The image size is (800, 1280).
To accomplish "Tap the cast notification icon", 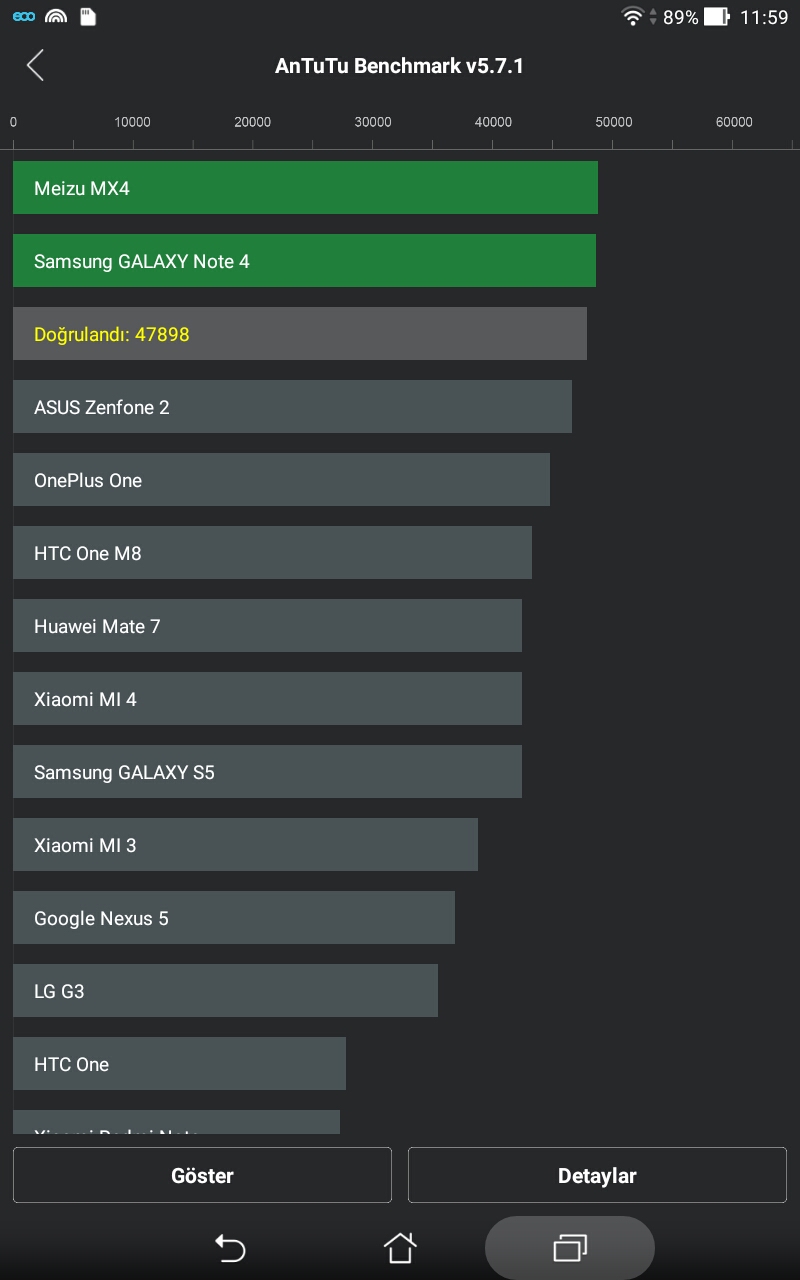I will 56,16.
